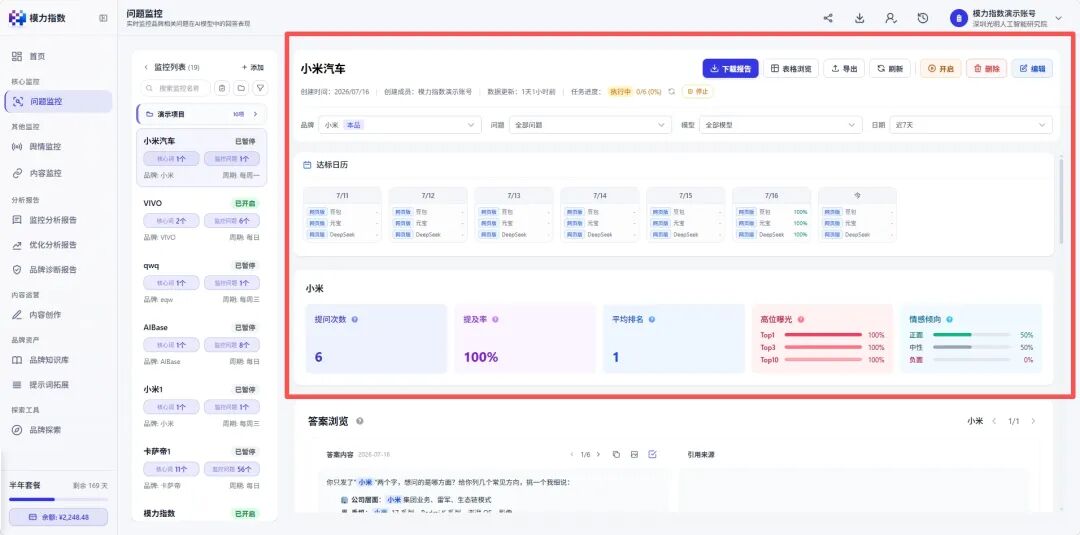Open the history clock icon in the top bar
This screenshot has width=1080, height=535.
point(923,19)
